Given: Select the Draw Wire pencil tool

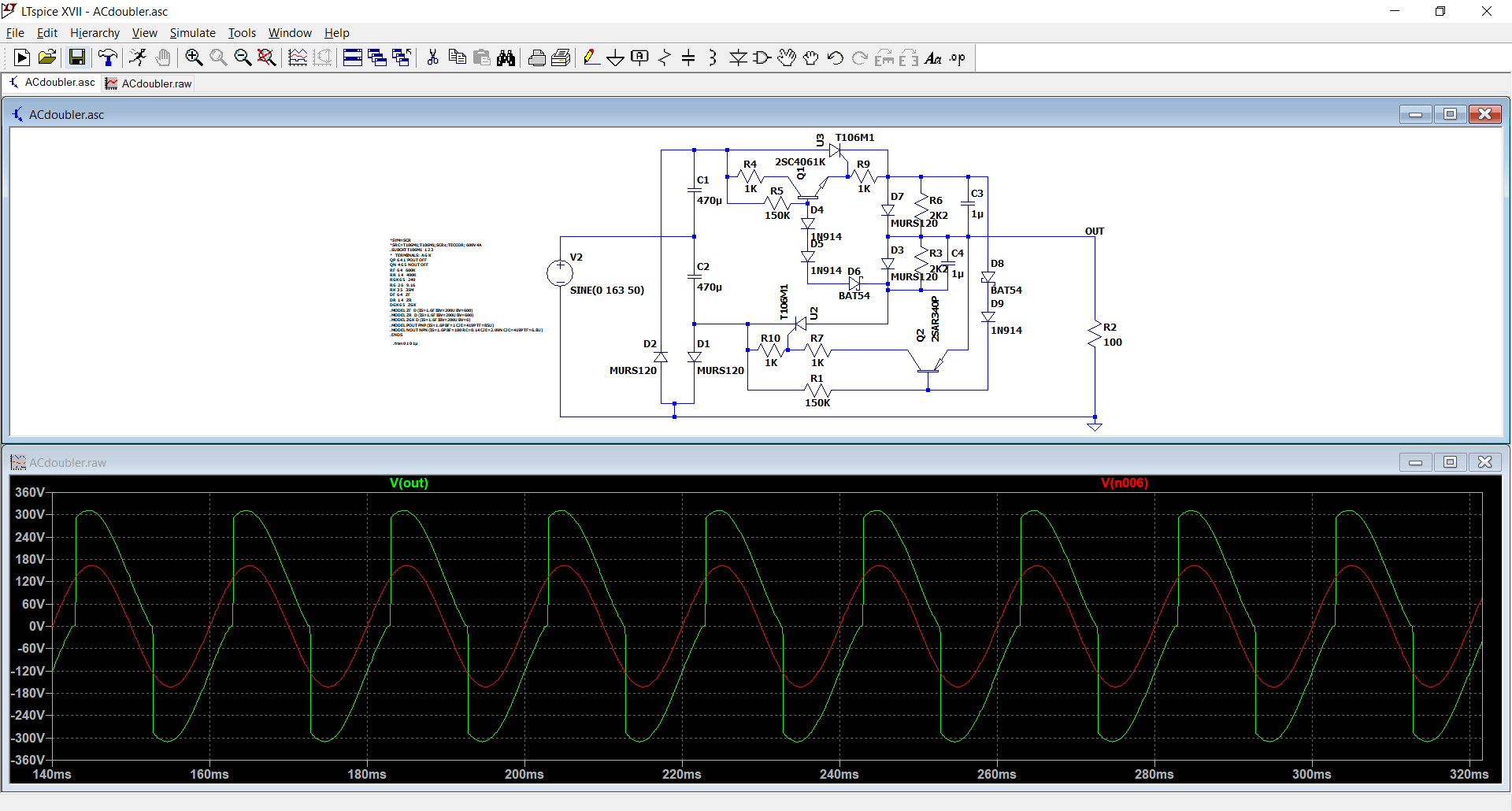Looking at the screenshot, I should tap(591, 57).
